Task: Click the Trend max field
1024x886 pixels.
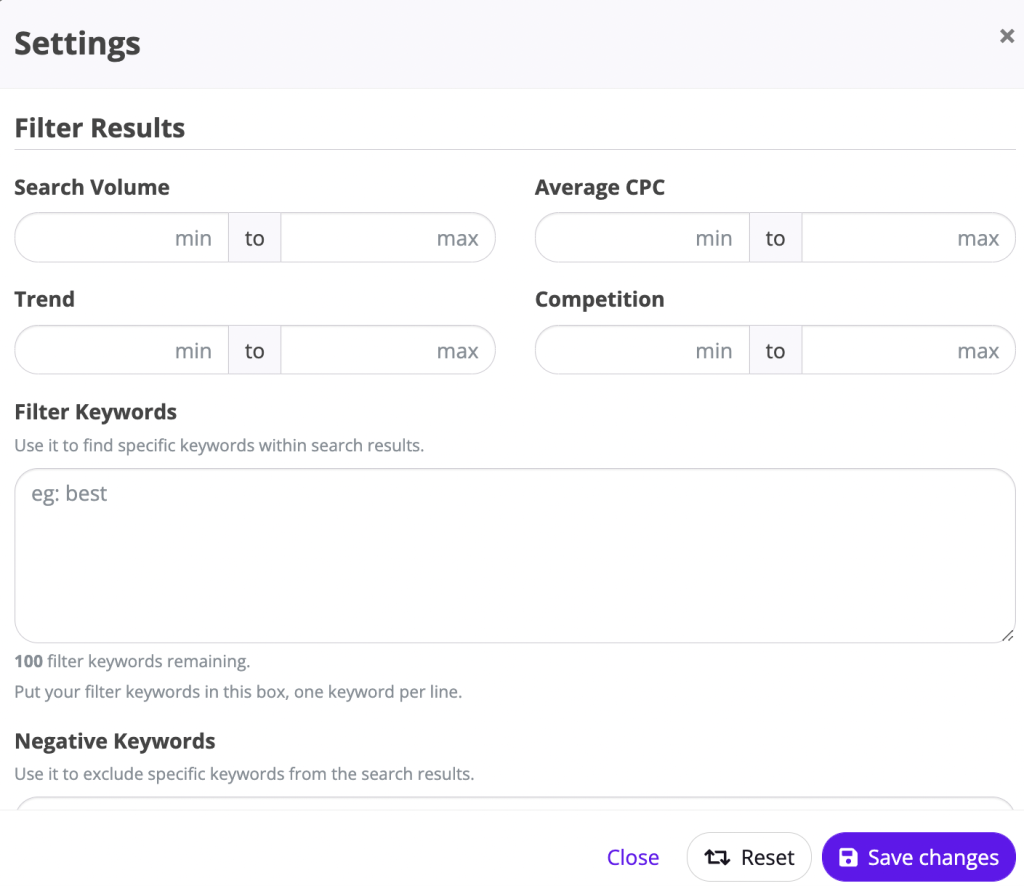Action: (388, 350)
